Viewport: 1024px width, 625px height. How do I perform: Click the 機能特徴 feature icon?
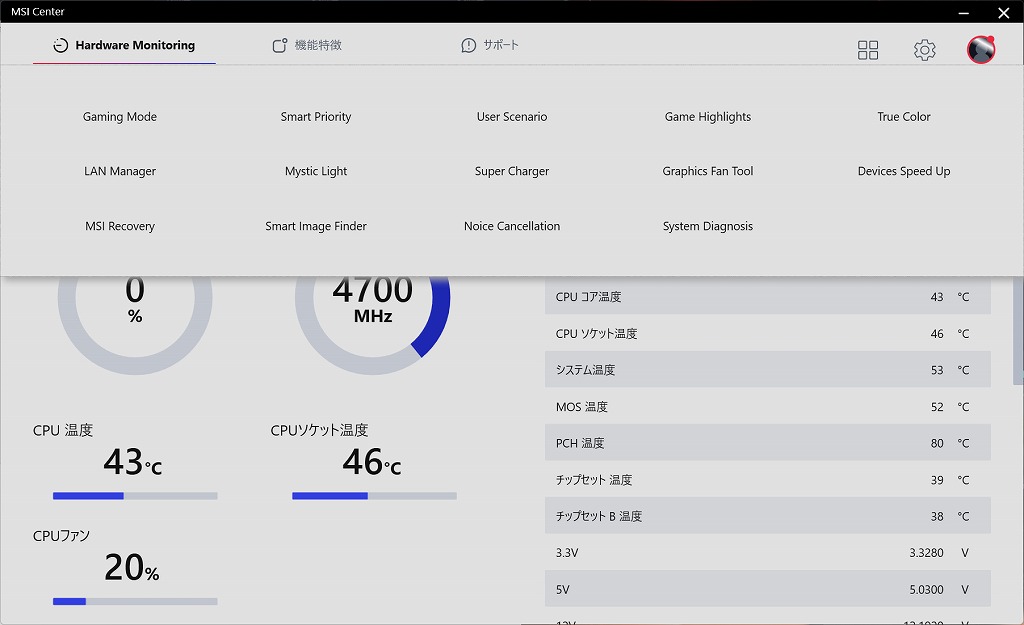(x=280, y=45)
